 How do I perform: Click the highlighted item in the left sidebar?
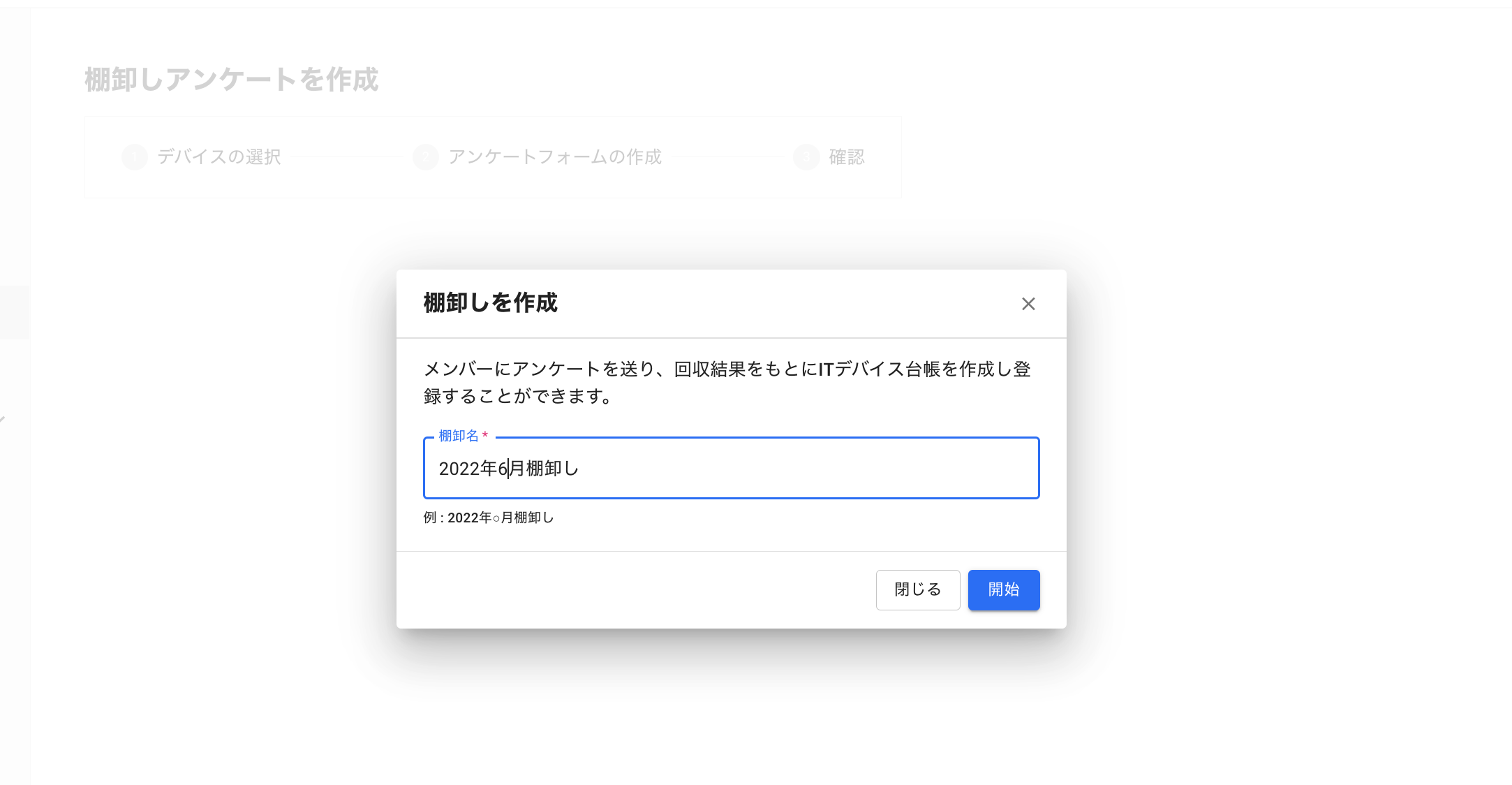coord(15,312)
